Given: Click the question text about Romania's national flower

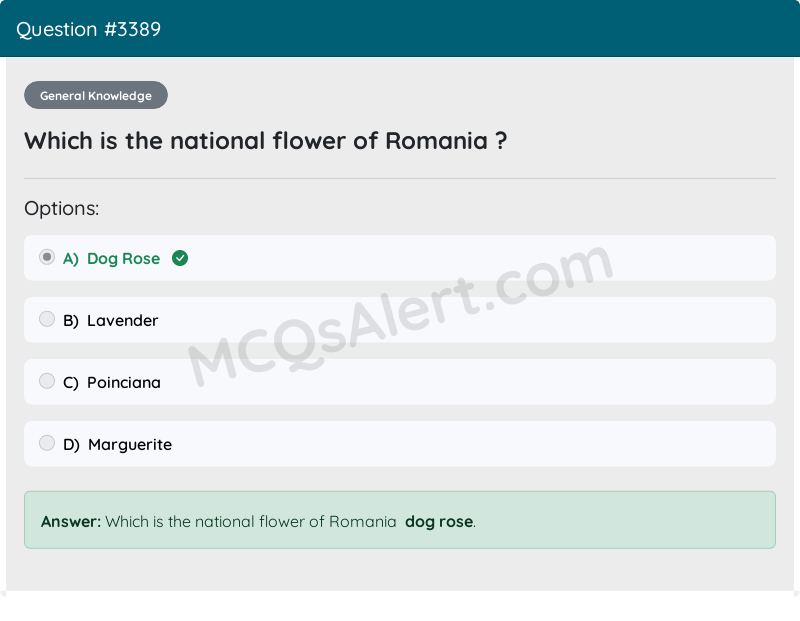Looking at the screenshot, I should tap(265, 141).
